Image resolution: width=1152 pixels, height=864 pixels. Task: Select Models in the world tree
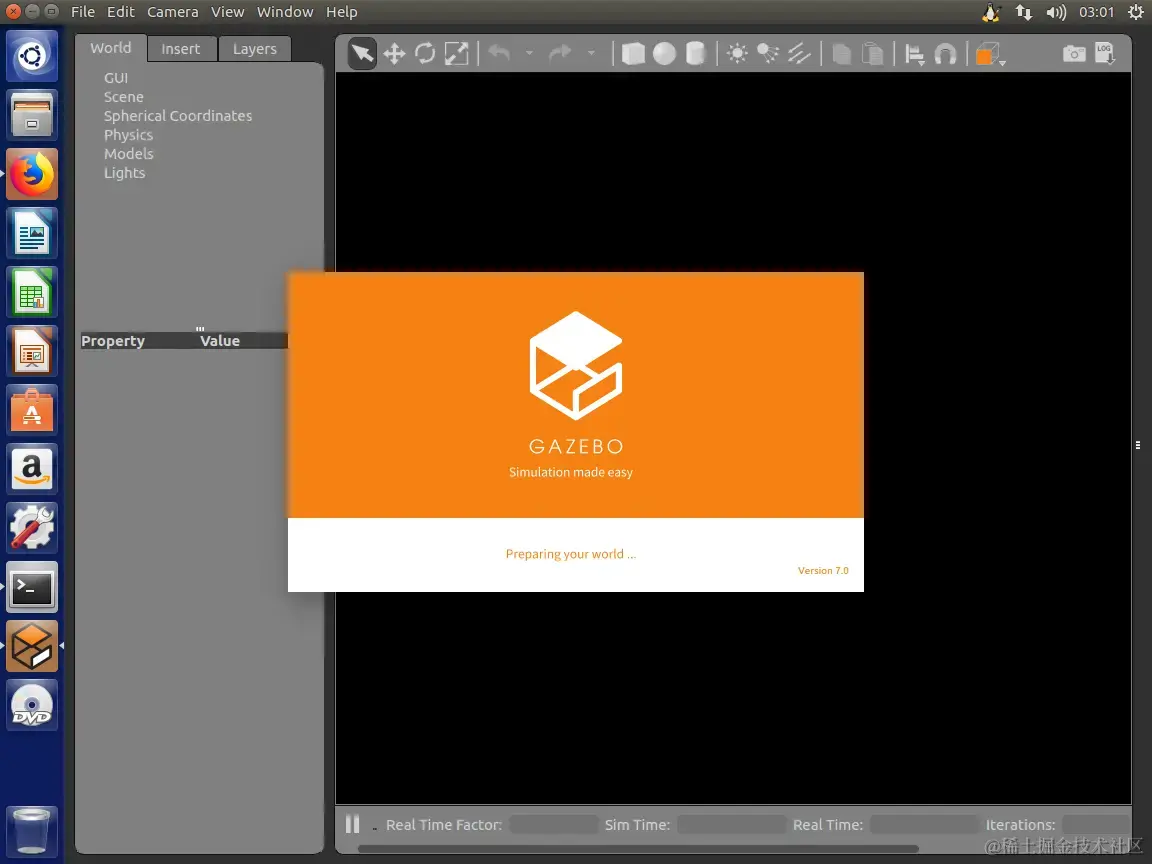click(129, 154)
